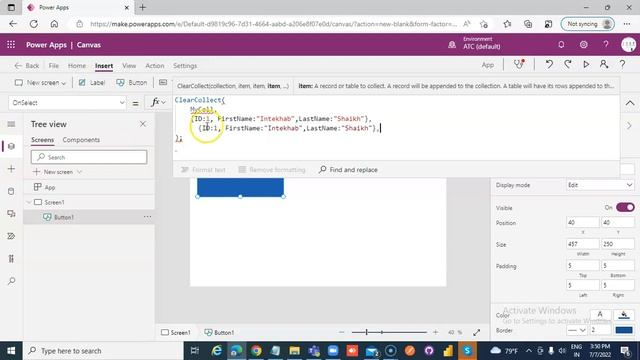Viewport: 640px width, 360px height.
Task: Open the help question mark in purple header
Action: tap(606, 44)
